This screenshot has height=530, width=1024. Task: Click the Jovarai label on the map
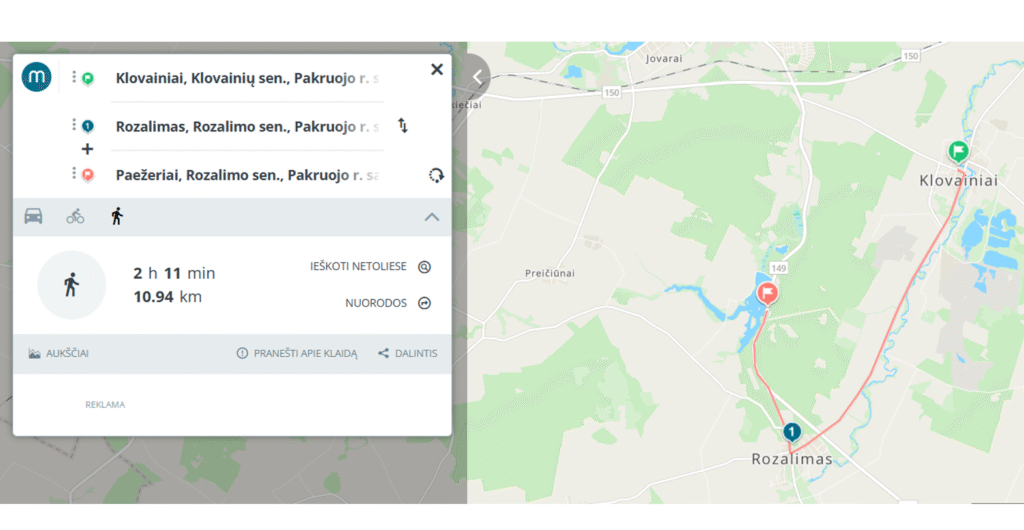pos(664,59)
